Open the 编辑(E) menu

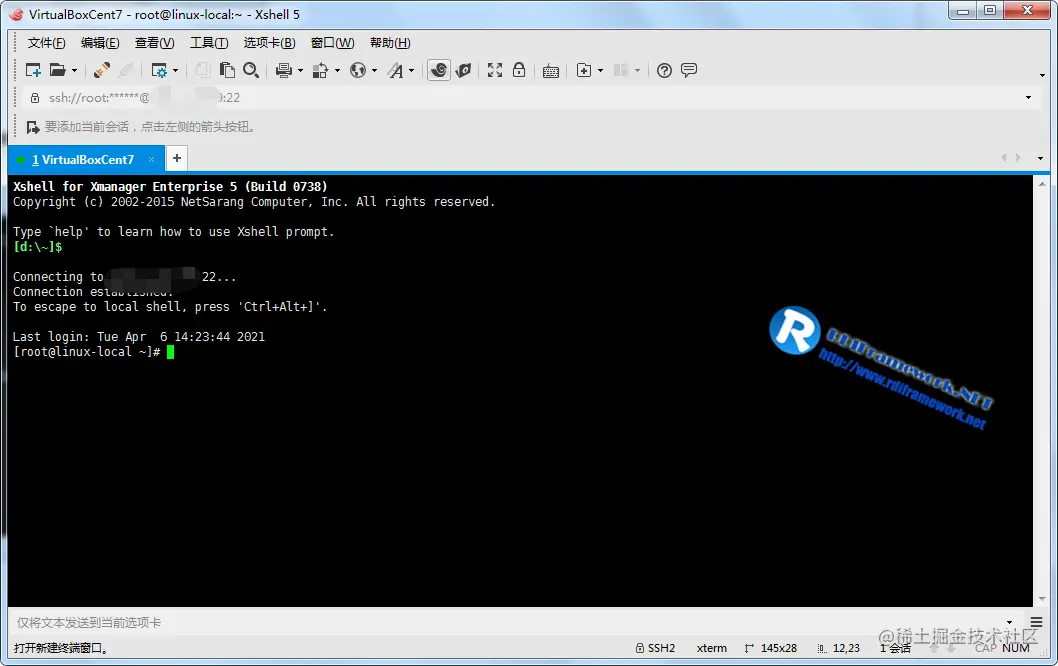click(100, 43)
